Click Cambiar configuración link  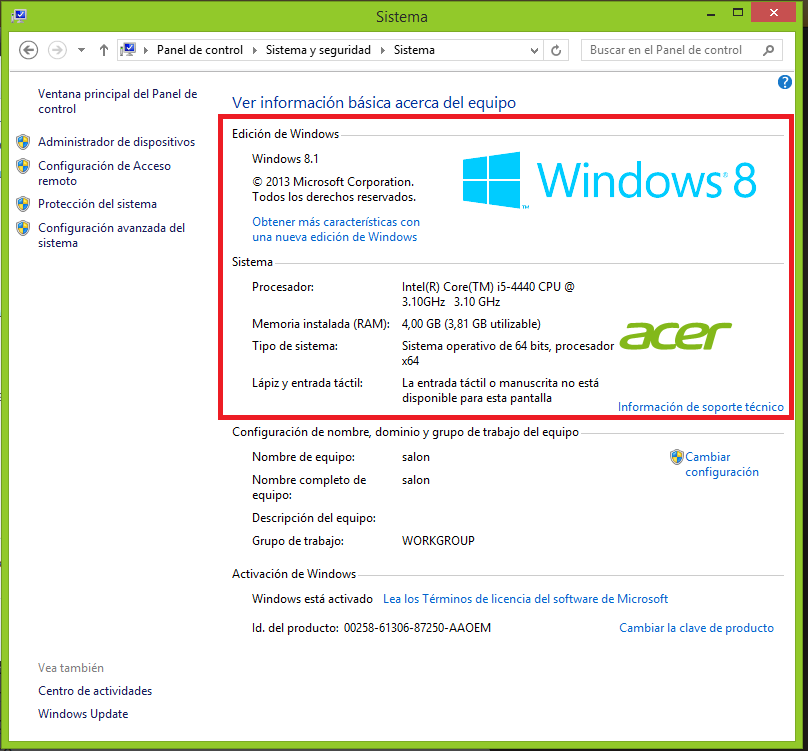point(721,464)
